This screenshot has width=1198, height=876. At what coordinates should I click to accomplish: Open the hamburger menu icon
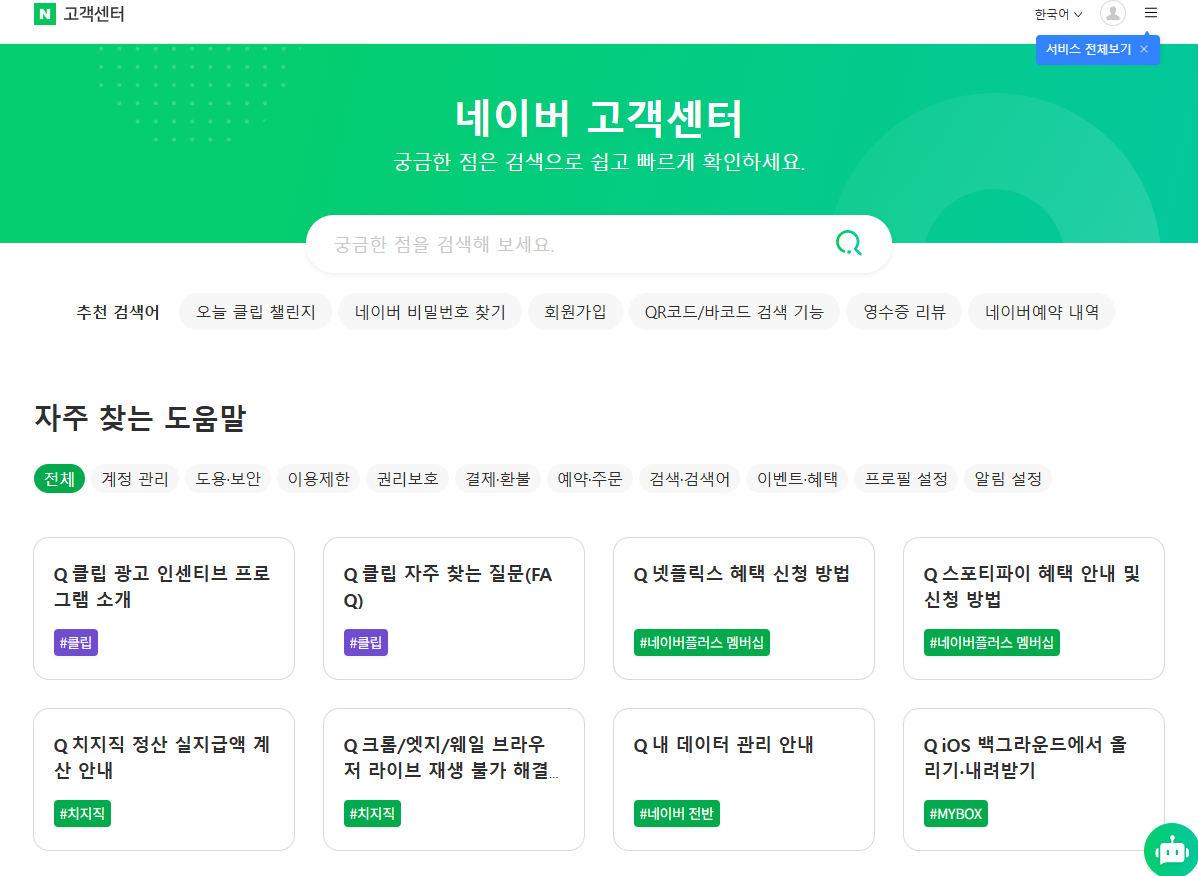1151,13
